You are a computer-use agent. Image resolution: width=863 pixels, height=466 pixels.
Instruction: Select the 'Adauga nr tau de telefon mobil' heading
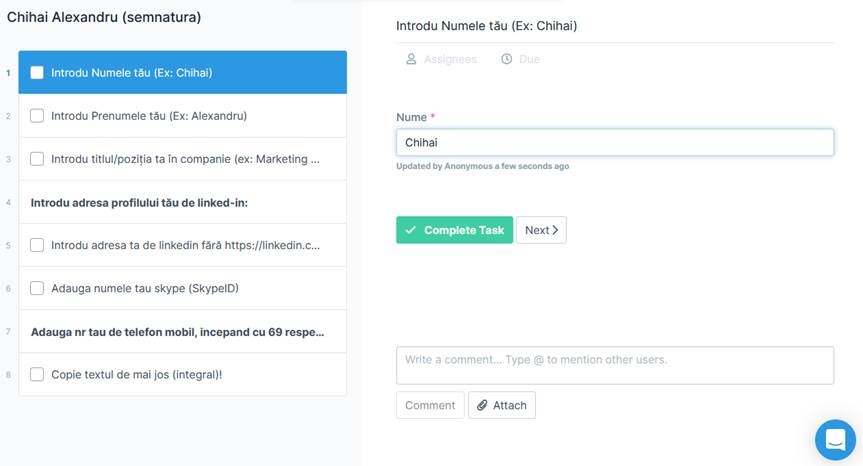click(178, 331)
